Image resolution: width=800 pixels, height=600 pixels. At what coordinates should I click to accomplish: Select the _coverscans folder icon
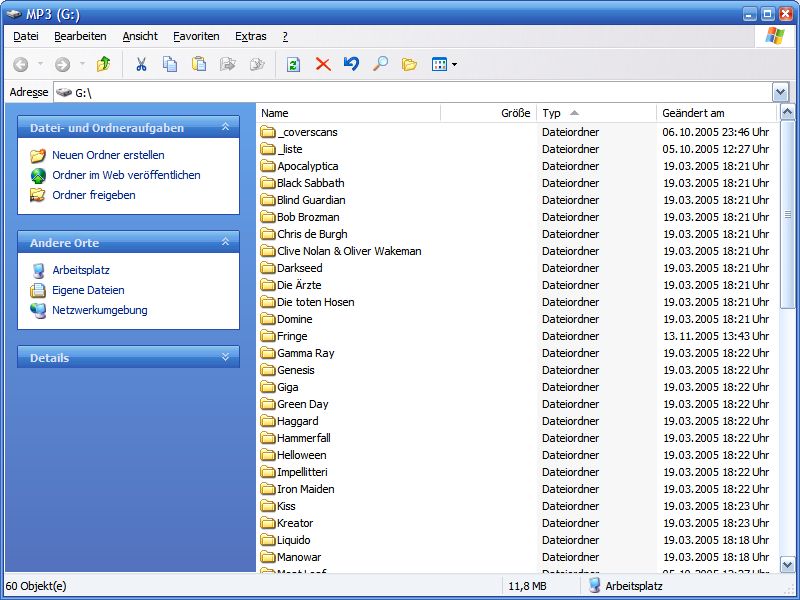coord(268,132)
